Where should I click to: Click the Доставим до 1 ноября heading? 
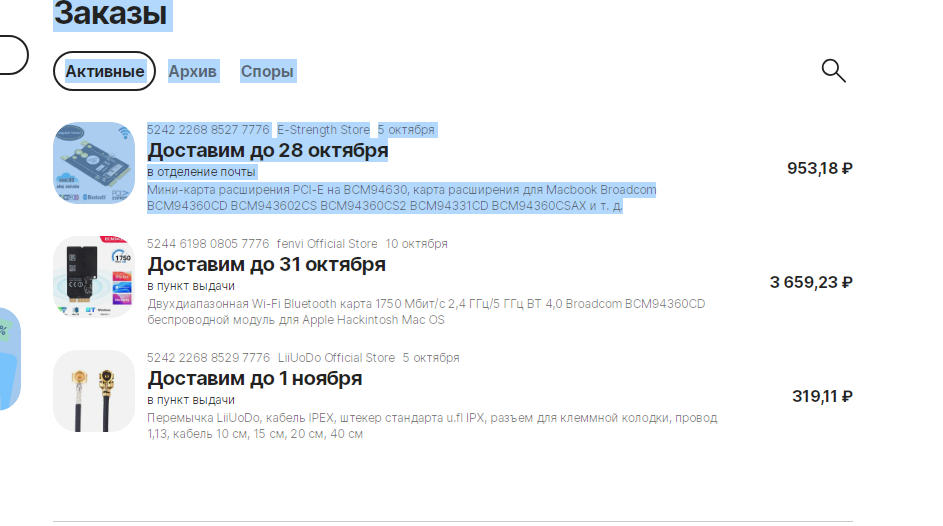(254, 378)
